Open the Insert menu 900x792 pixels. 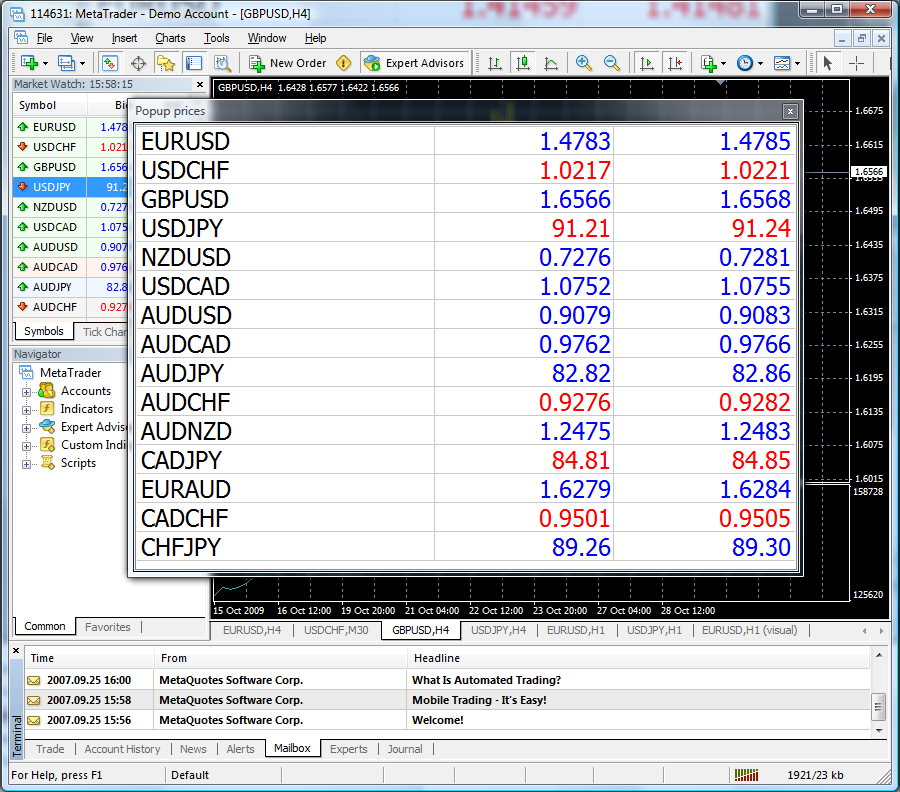coord(124,38)
